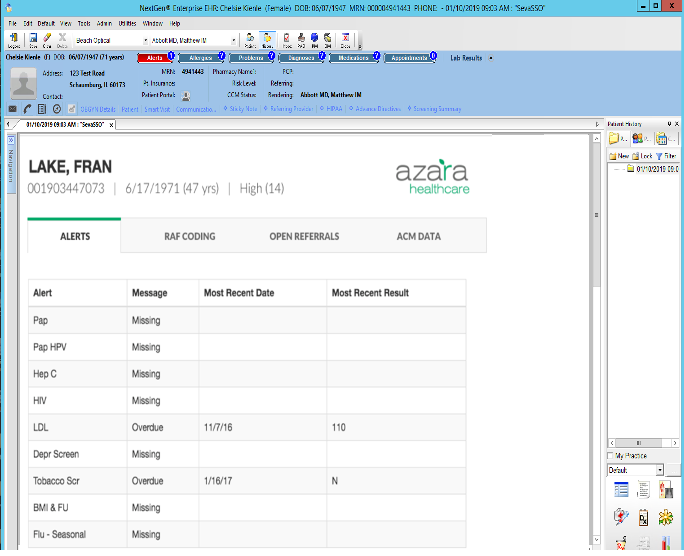Click the phone handset icon
Viewport: 684px width, 556px height.
point(27,109)
